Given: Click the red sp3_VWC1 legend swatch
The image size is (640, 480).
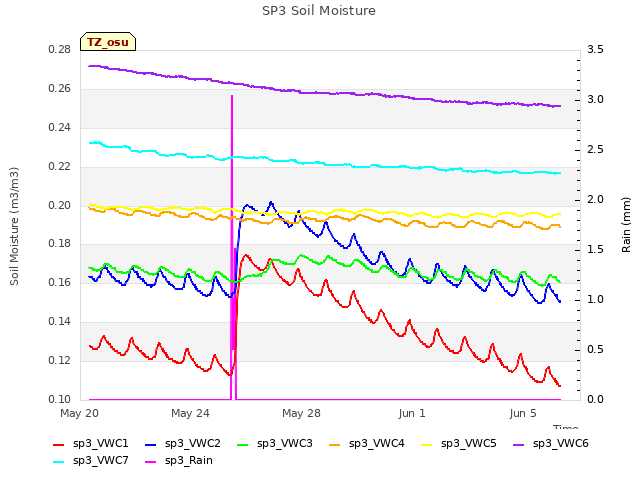Looking at the screenshot, I should pos(58,445).
